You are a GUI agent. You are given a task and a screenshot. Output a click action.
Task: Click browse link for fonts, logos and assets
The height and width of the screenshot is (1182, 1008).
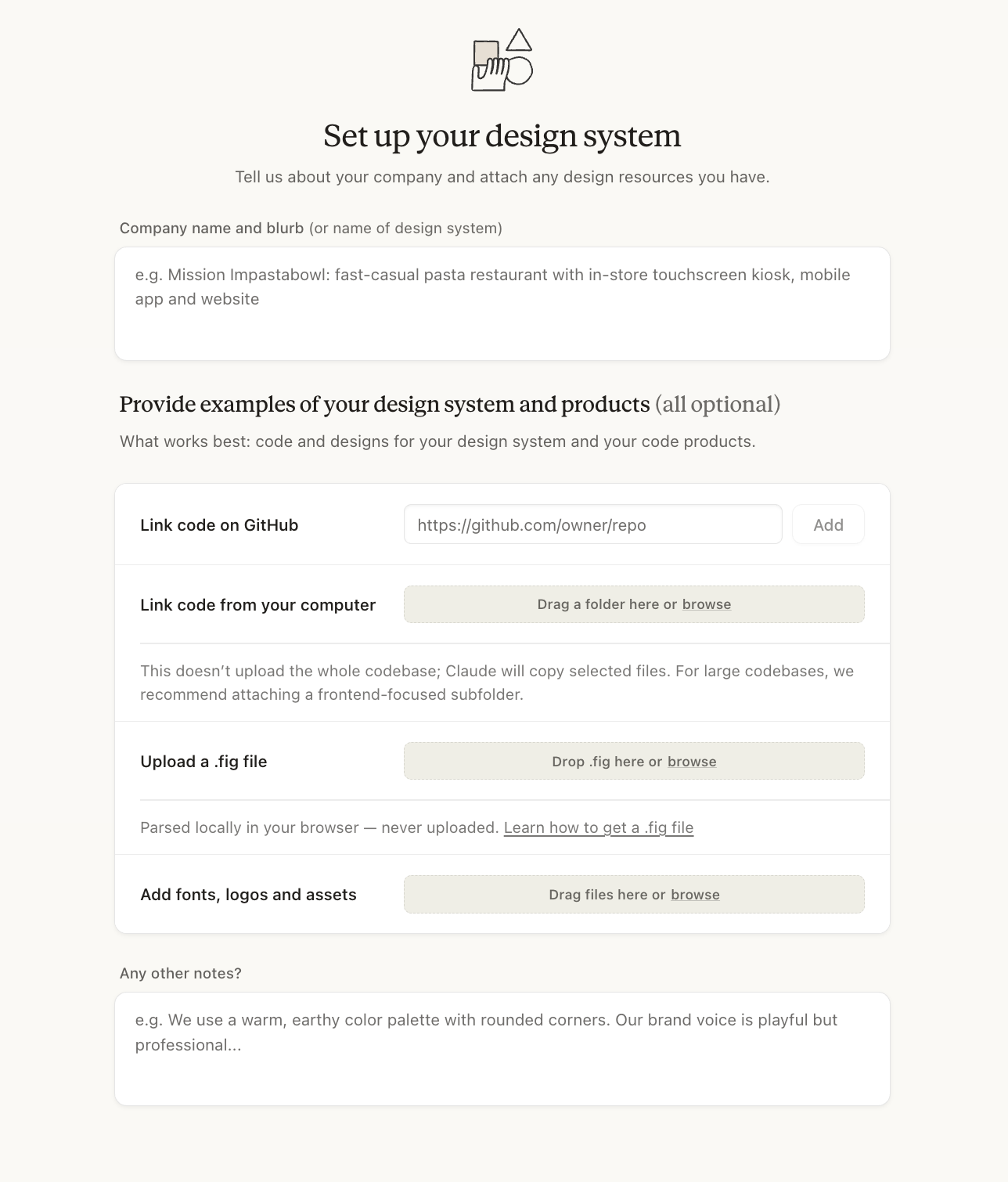pyautogui.click(x=695, y=895)
